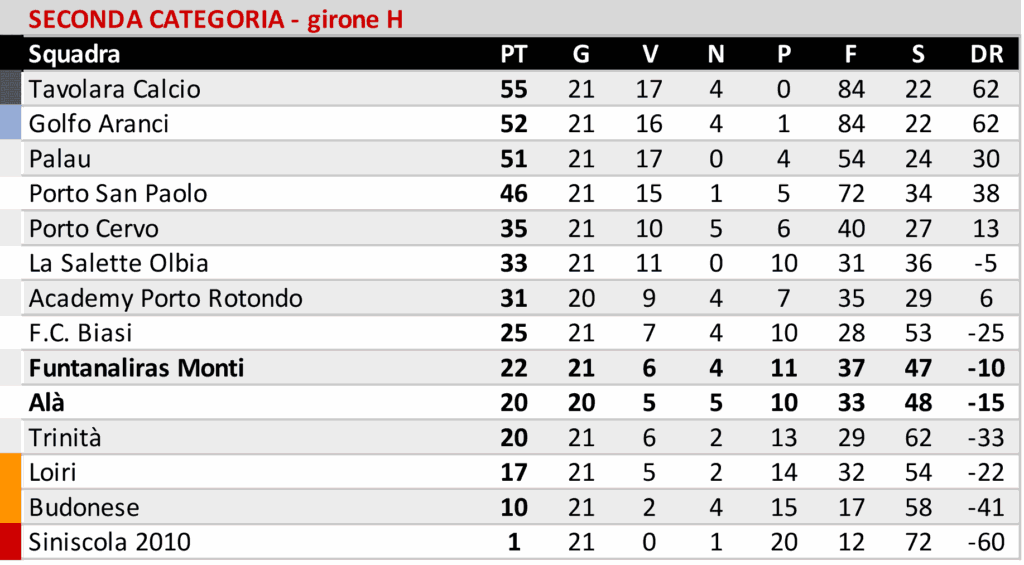This screenshot has width=1024, height=565.
Task: Click the Squadra column header
Action: (74, 54)
